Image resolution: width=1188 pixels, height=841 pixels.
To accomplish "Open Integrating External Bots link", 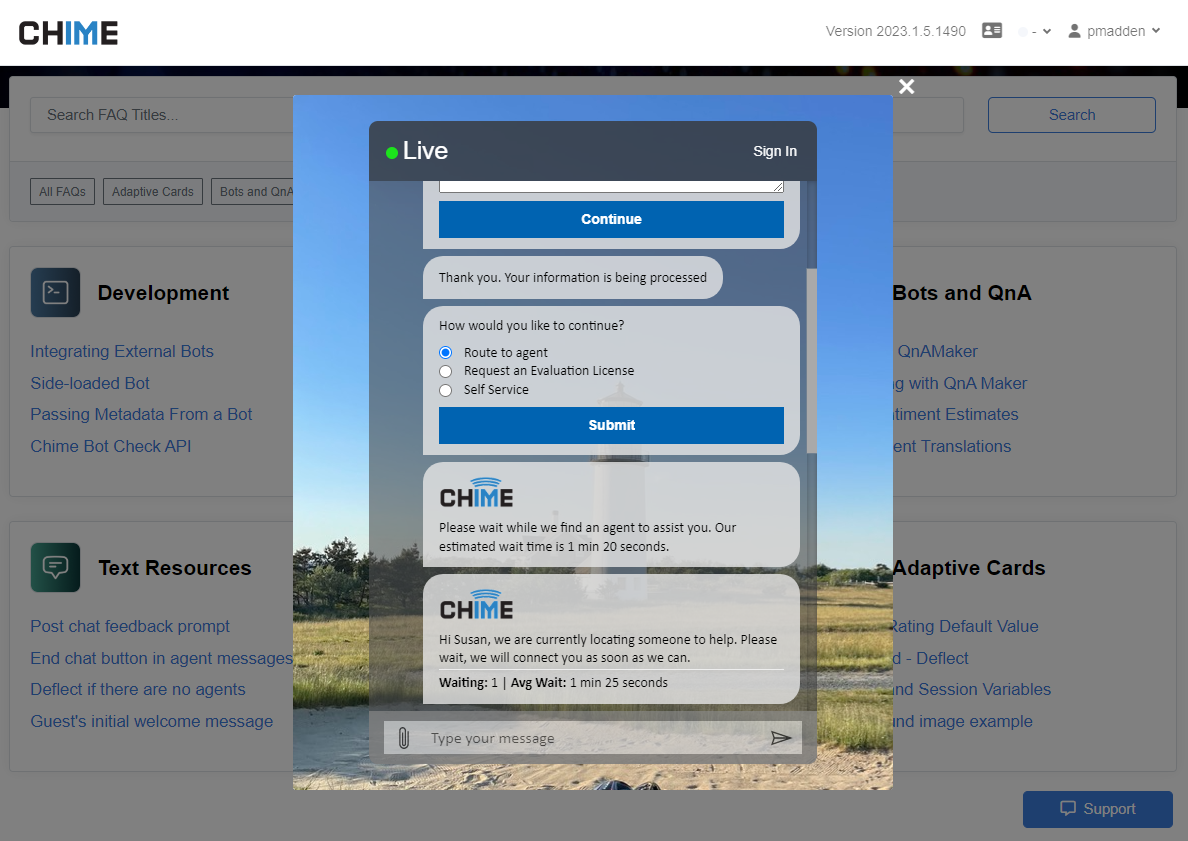I will [x=122, y=352].
